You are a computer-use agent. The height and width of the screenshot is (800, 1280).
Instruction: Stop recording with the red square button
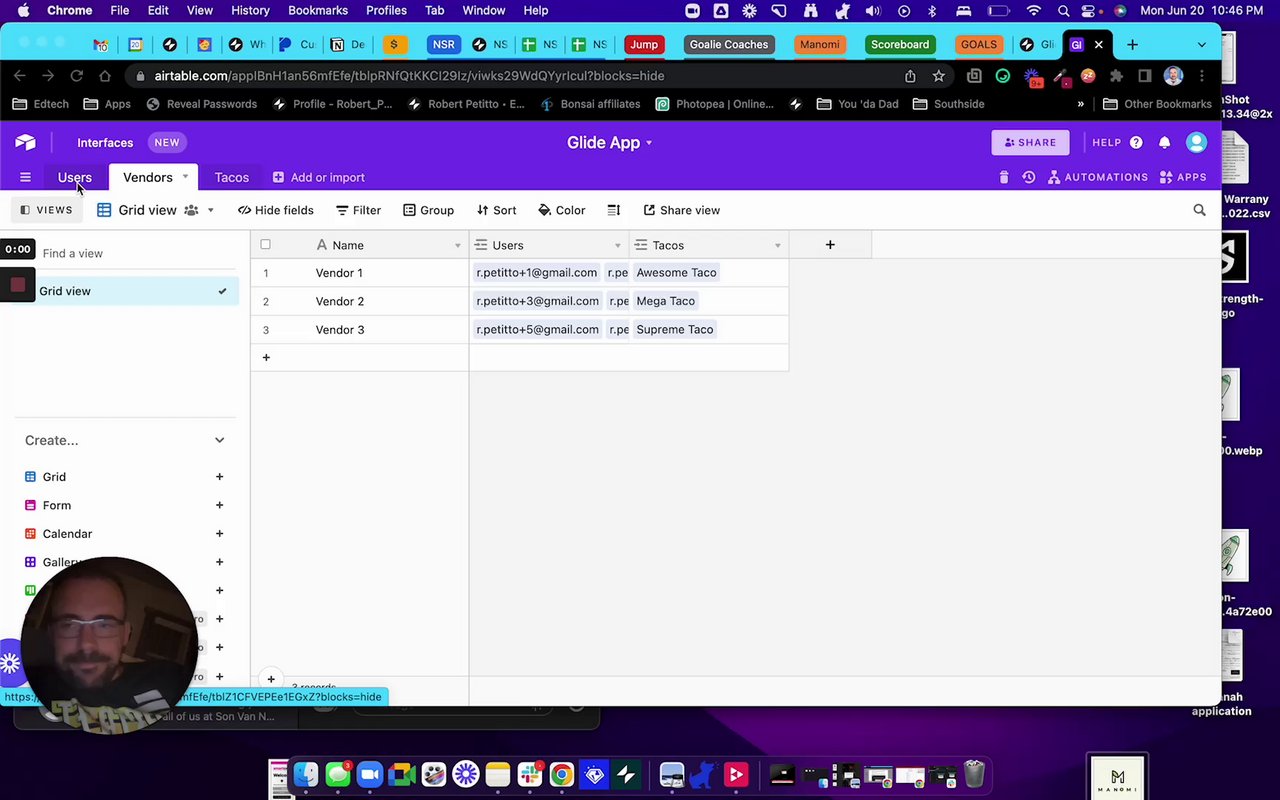(18, 285)
